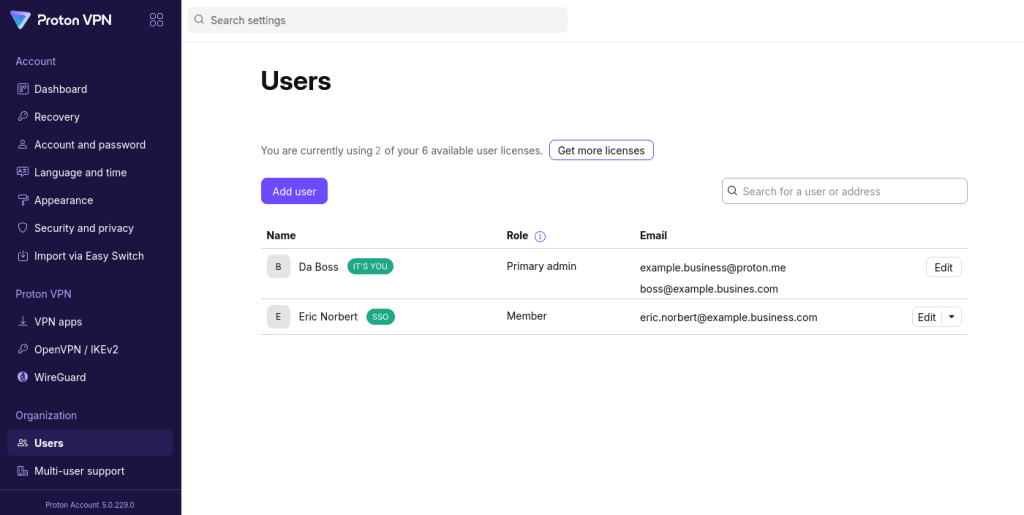Edit the Da Boss user
The image size is (1024, 515).
point(943,267)
